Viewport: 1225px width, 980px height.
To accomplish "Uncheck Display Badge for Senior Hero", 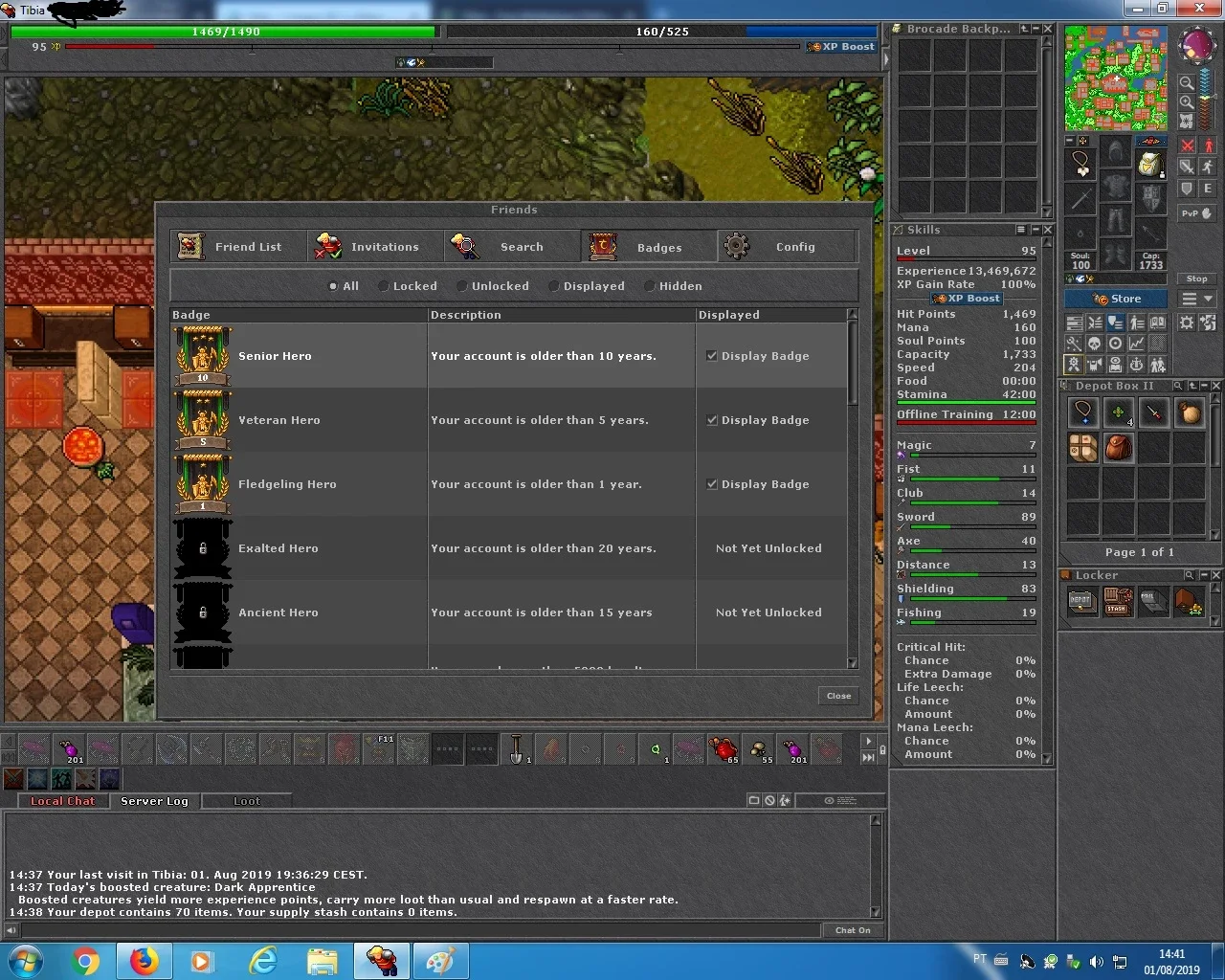I will coord(711,356).
